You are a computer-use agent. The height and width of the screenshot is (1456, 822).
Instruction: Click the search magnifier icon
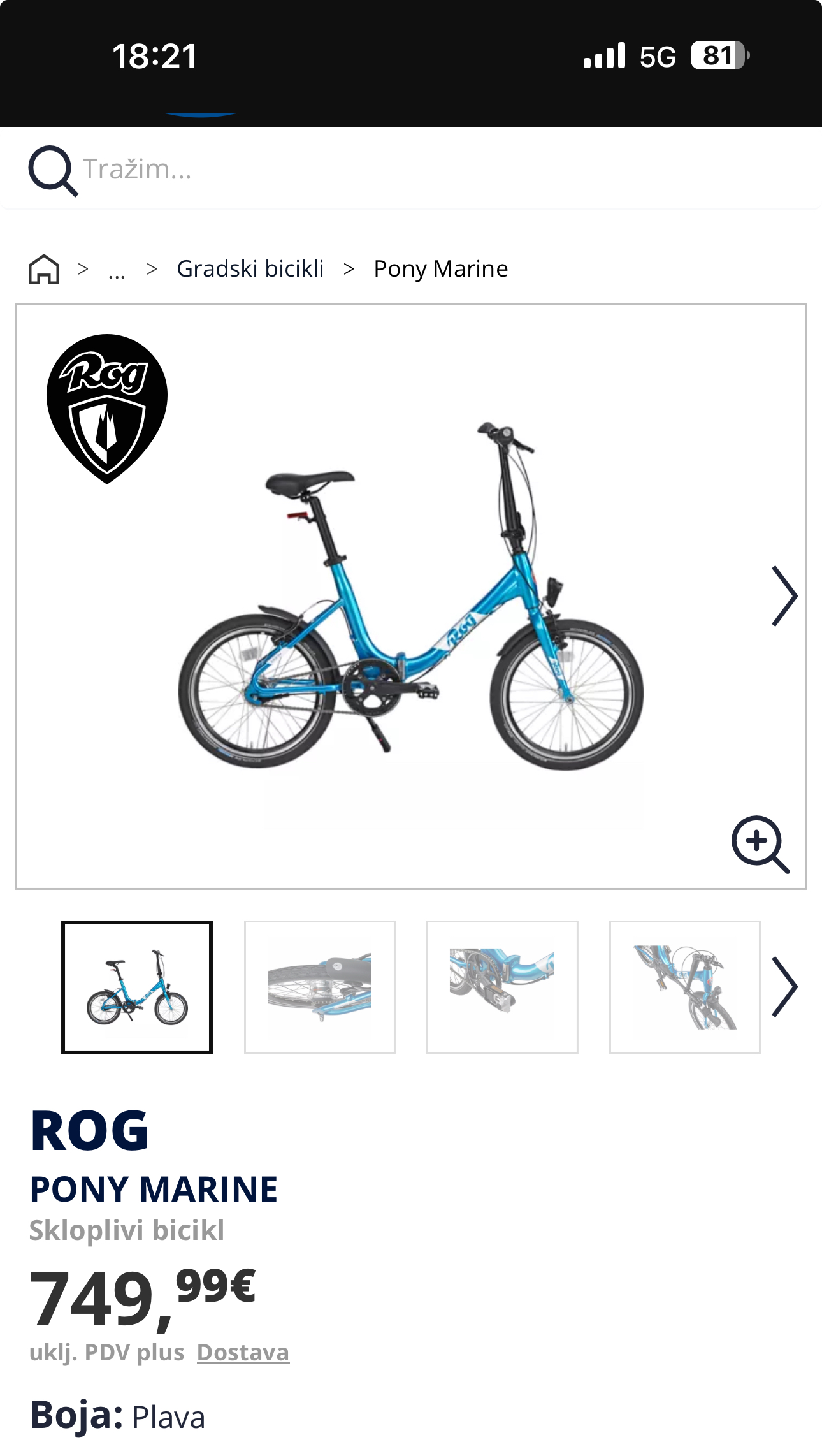point(53,171)
